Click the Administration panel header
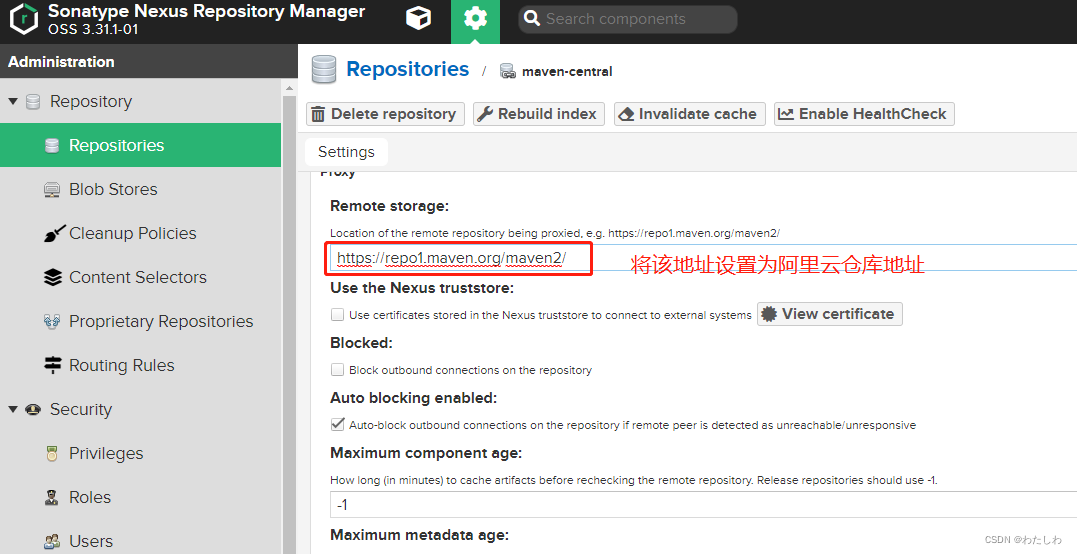1077x554 pixels. click(148, 61)
